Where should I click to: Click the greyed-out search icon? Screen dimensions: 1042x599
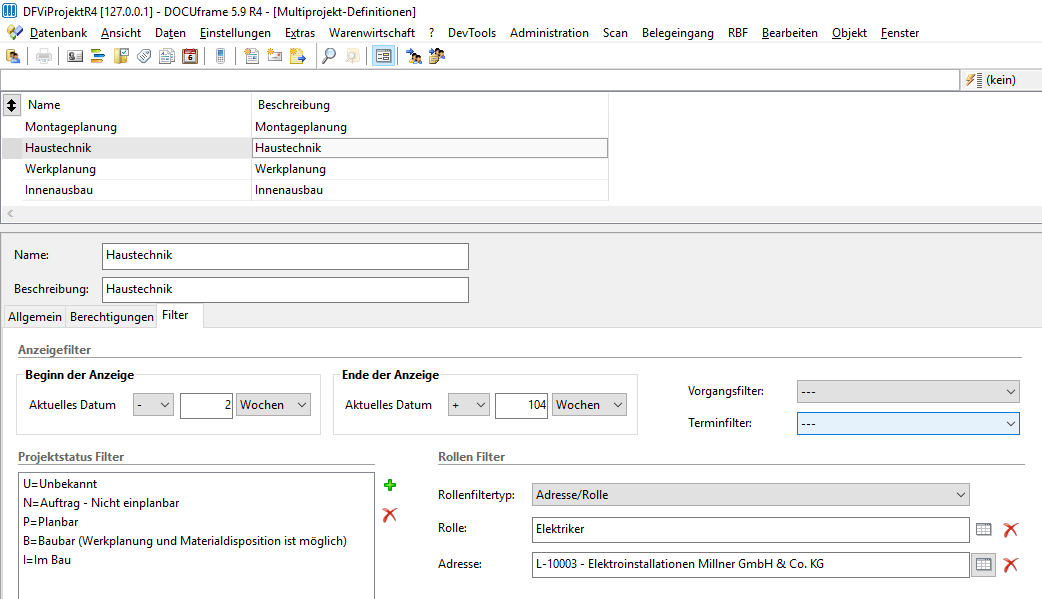click(x=352, y=57)
